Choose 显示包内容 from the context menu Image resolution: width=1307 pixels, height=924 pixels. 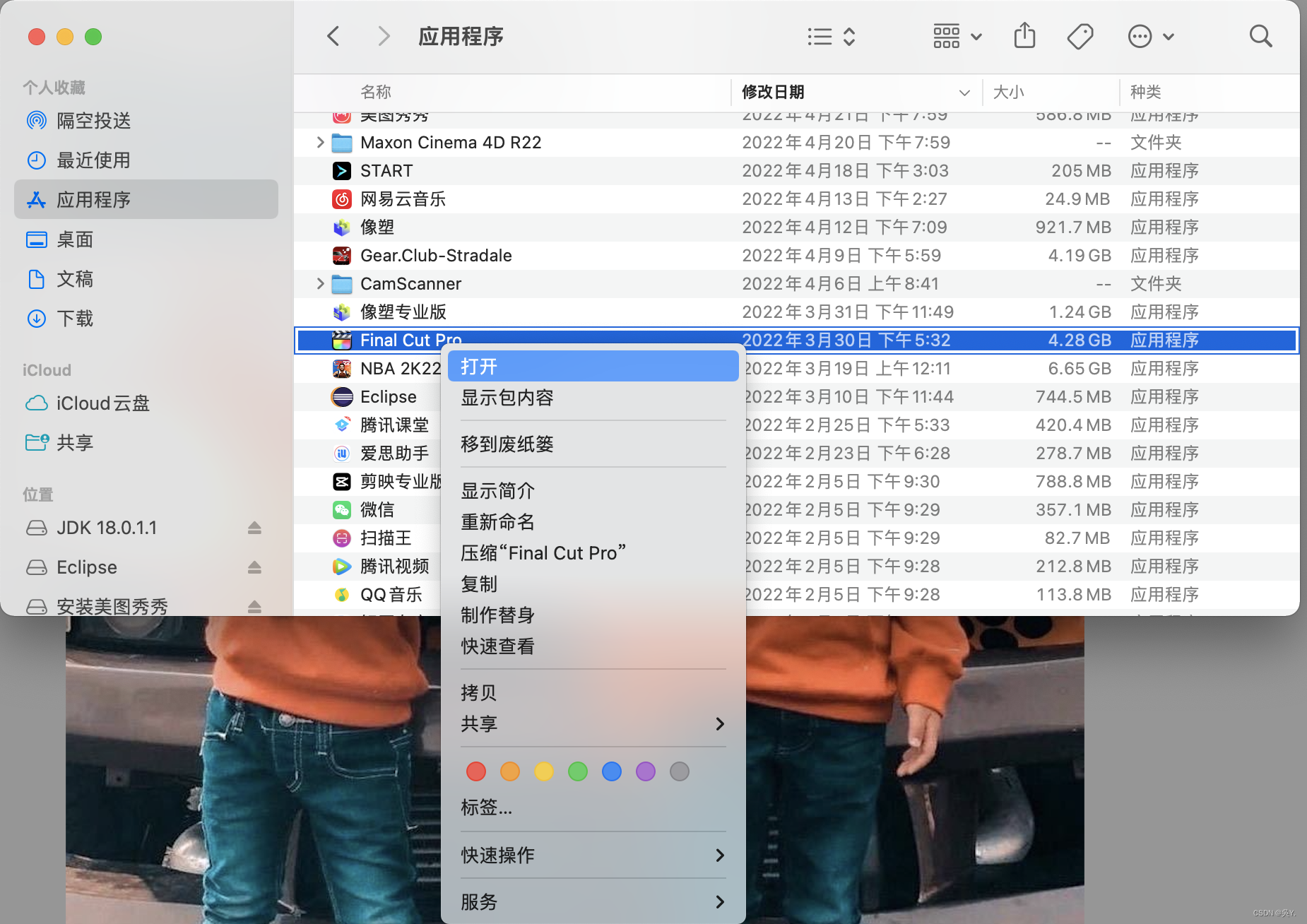(507, 397)
